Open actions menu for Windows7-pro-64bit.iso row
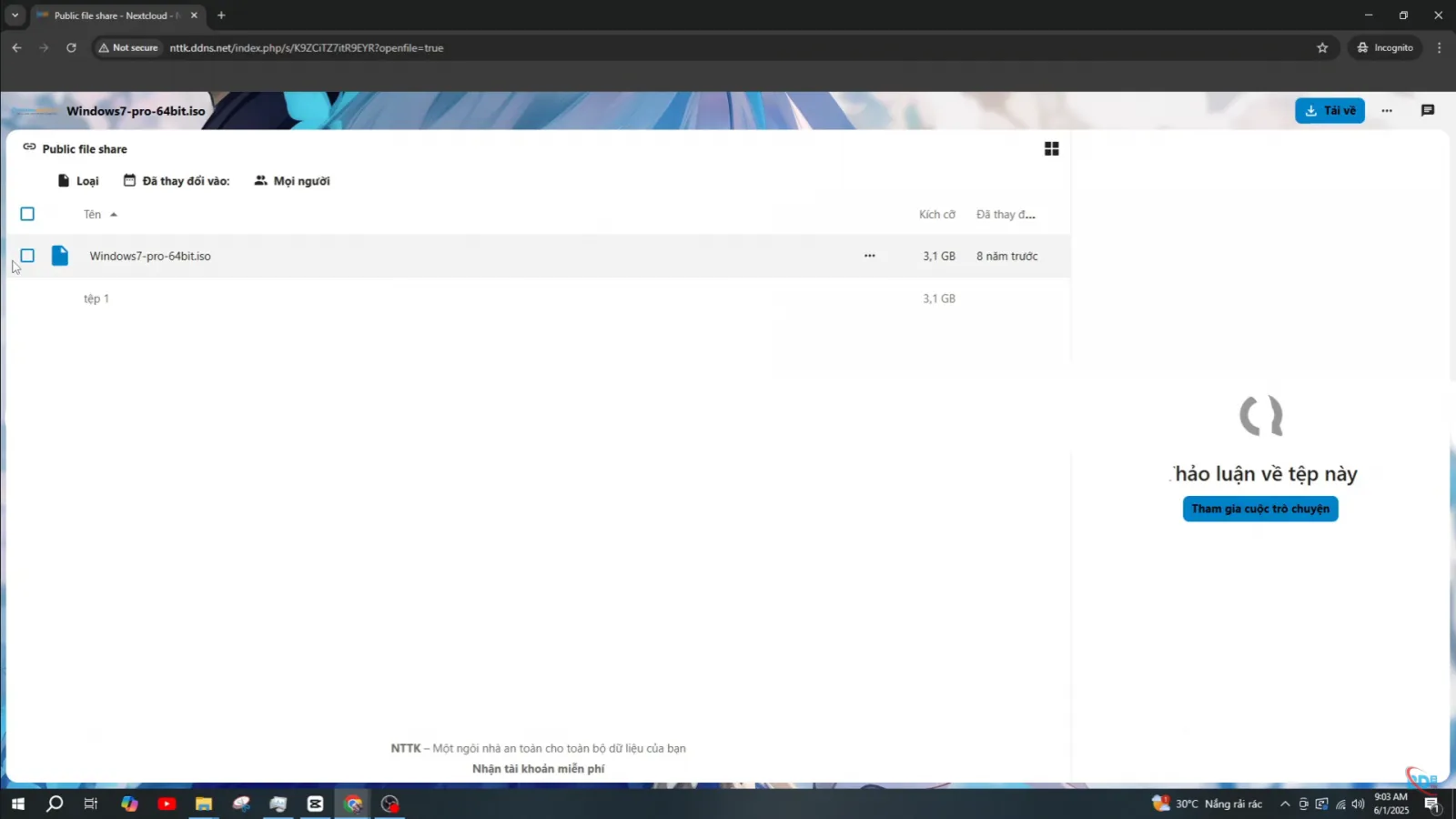Image resolution: width=1456 pixels, height=819 pixels. pos(870,256)
